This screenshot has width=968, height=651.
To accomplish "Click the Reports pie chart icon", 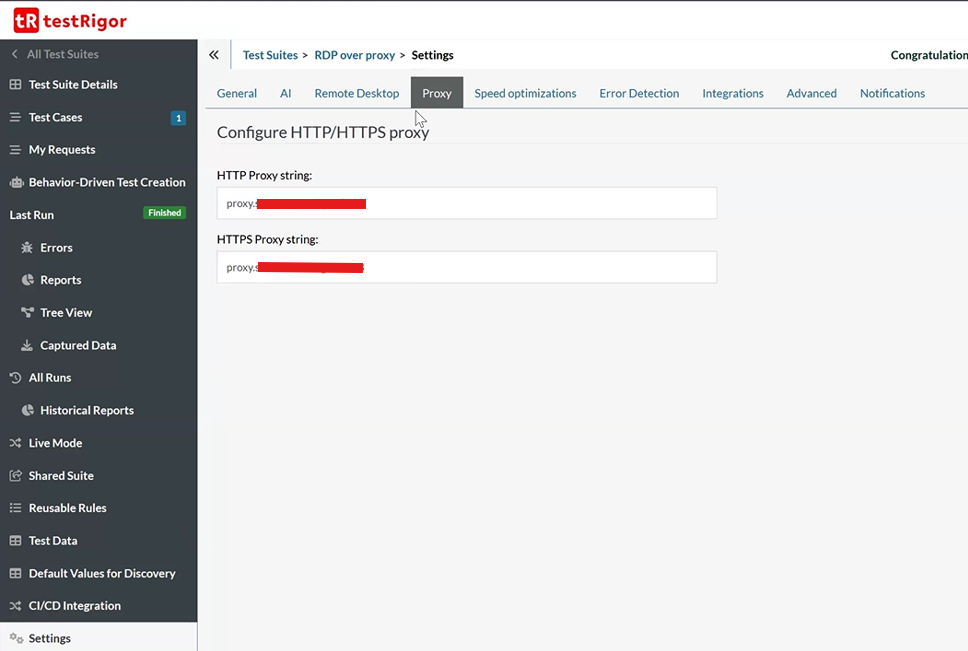I will pyautogui.click(x=27, y=280).
